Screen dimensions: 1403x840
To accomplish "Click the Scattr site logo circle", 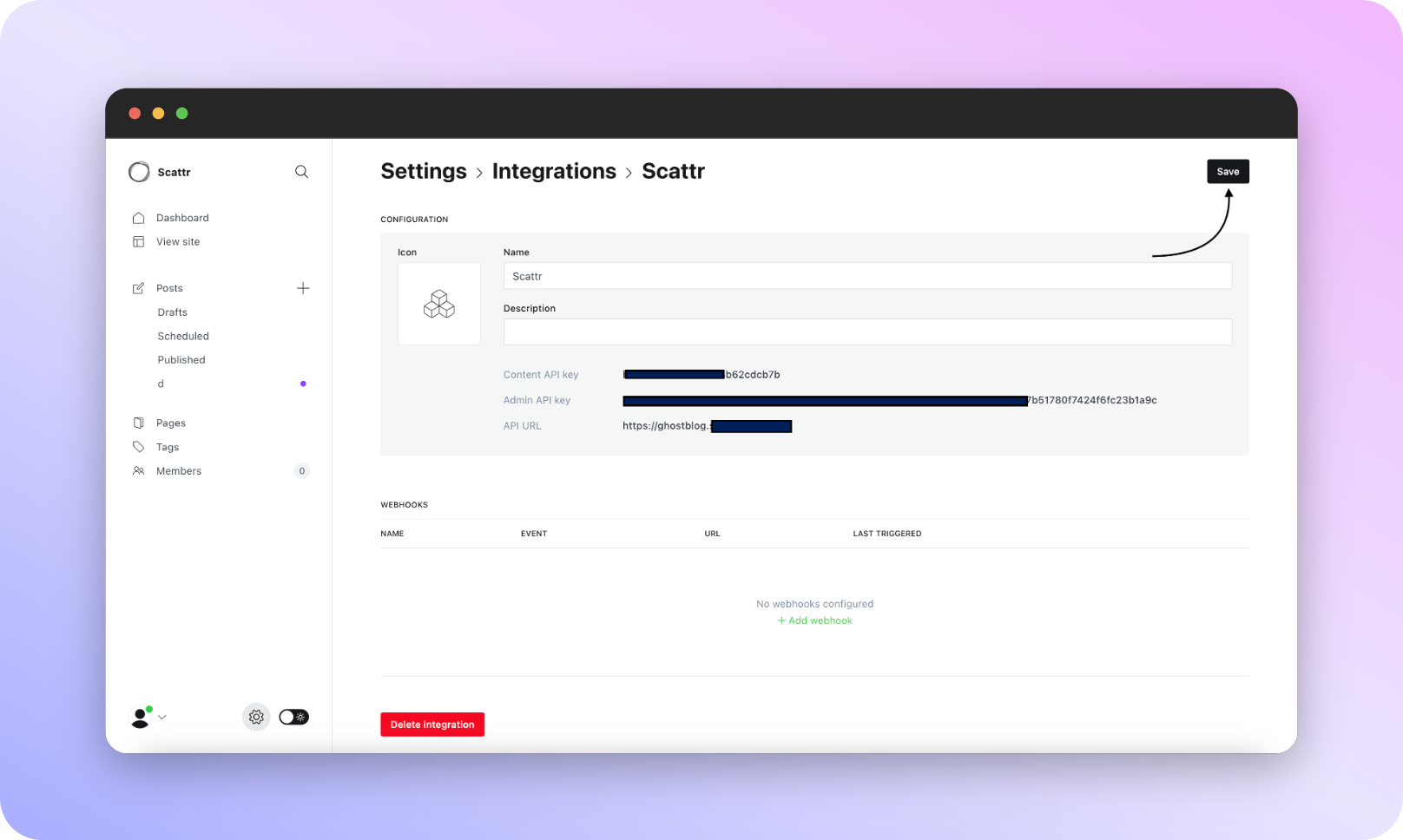I will (x=139, y=172).
